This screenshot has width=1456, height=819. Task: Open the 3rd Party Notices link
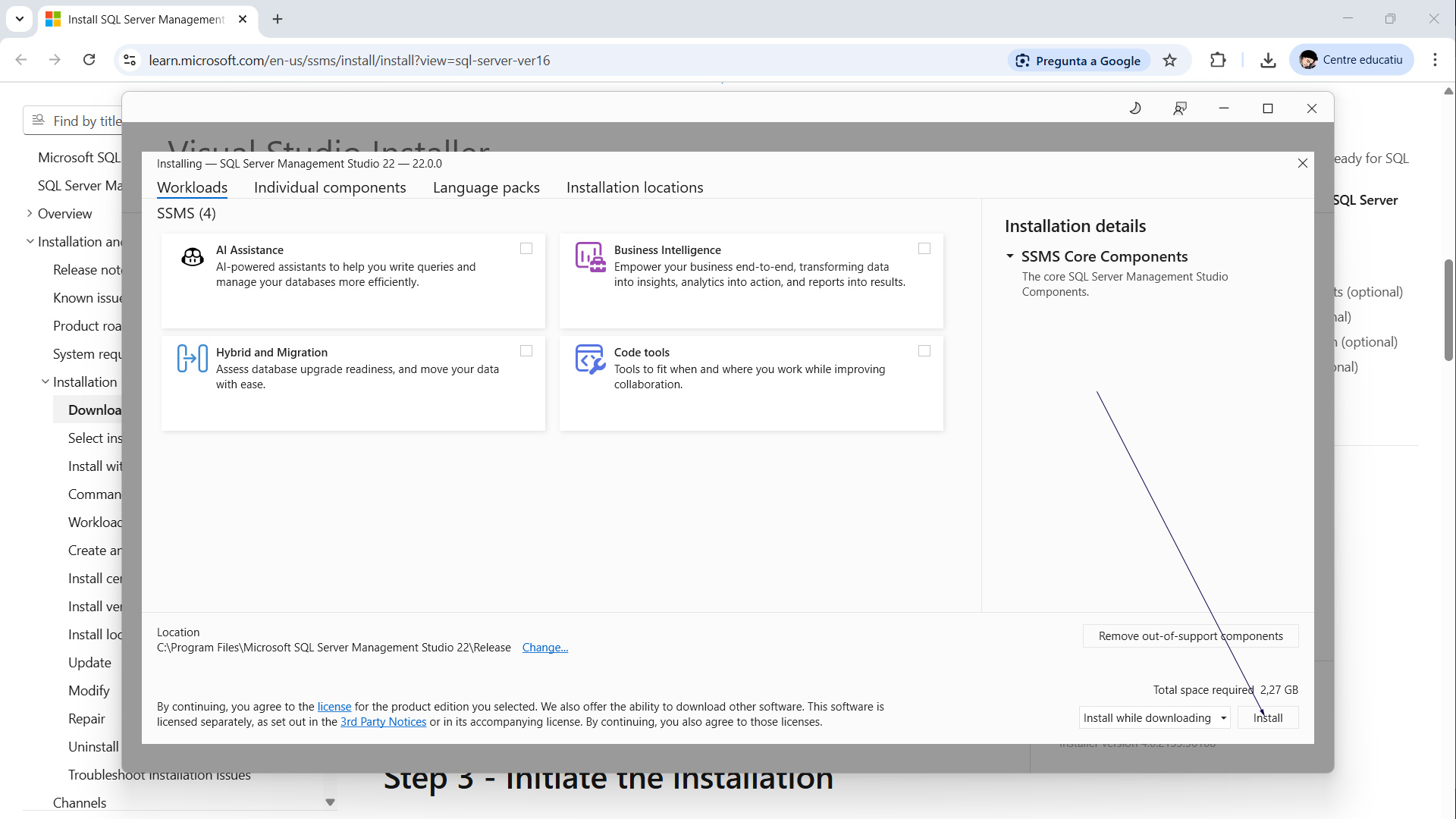coord(383,722)
